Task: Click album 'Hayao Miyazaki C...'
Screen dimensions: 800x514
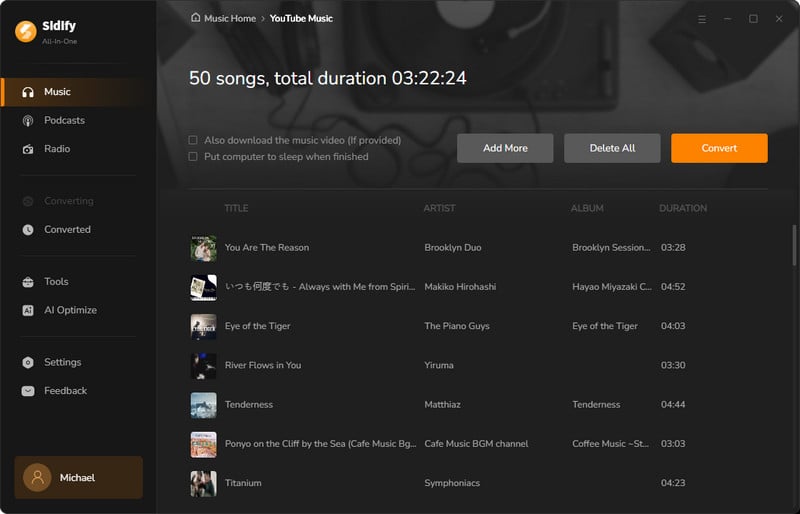Action: 612,287
